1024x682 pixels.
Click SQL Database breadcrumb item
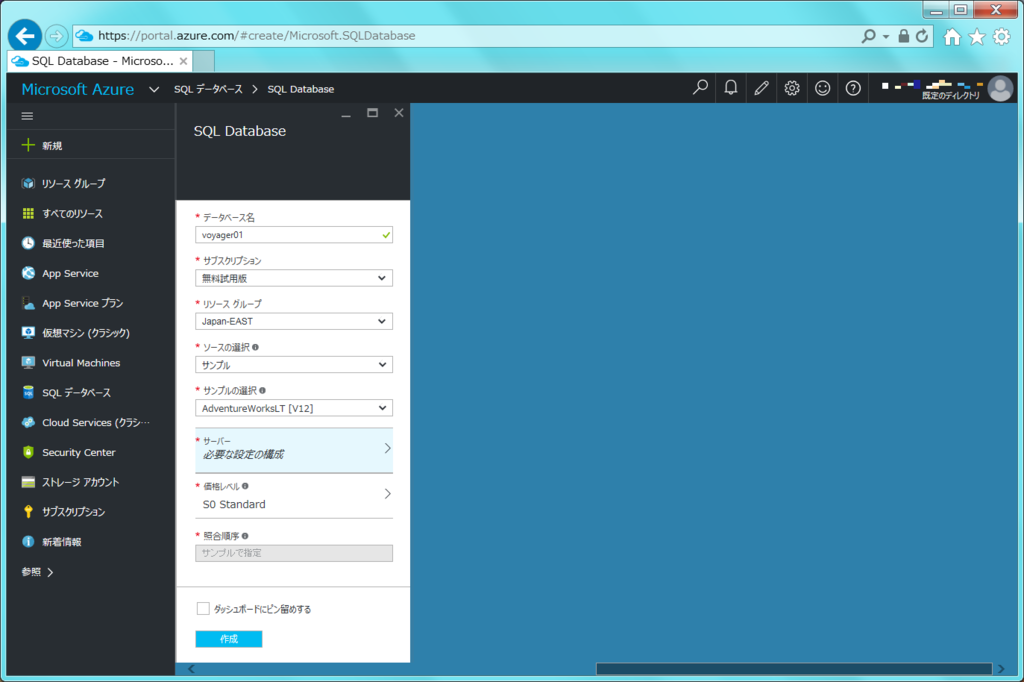tap(300, 89)
